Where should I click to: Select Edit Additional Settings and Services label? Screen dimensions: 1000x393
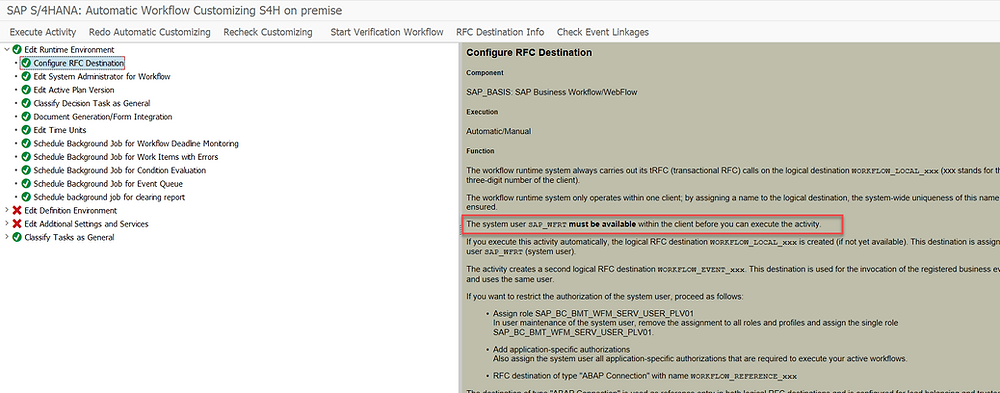pyautogui.click(x=86, y=223)
